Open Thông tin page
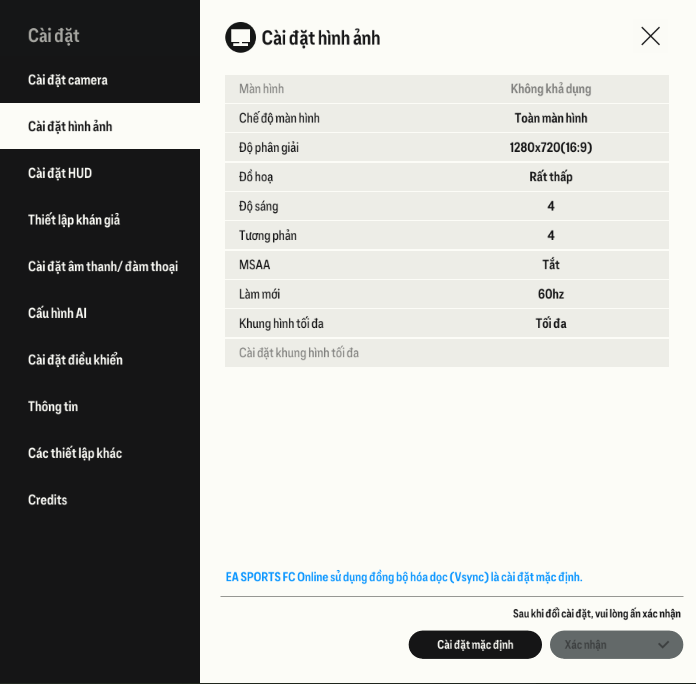The height and width of the screenshot is (684, 696). pyautogui.click(x=53, y=407)
